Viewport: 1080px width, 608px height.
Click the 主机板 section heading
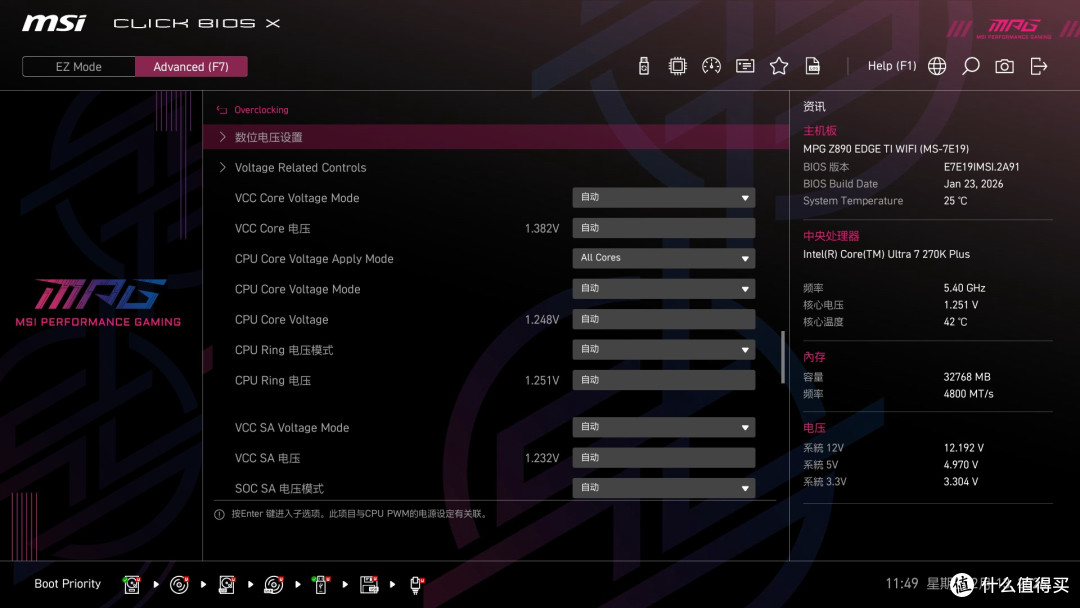tap(820, 131)
